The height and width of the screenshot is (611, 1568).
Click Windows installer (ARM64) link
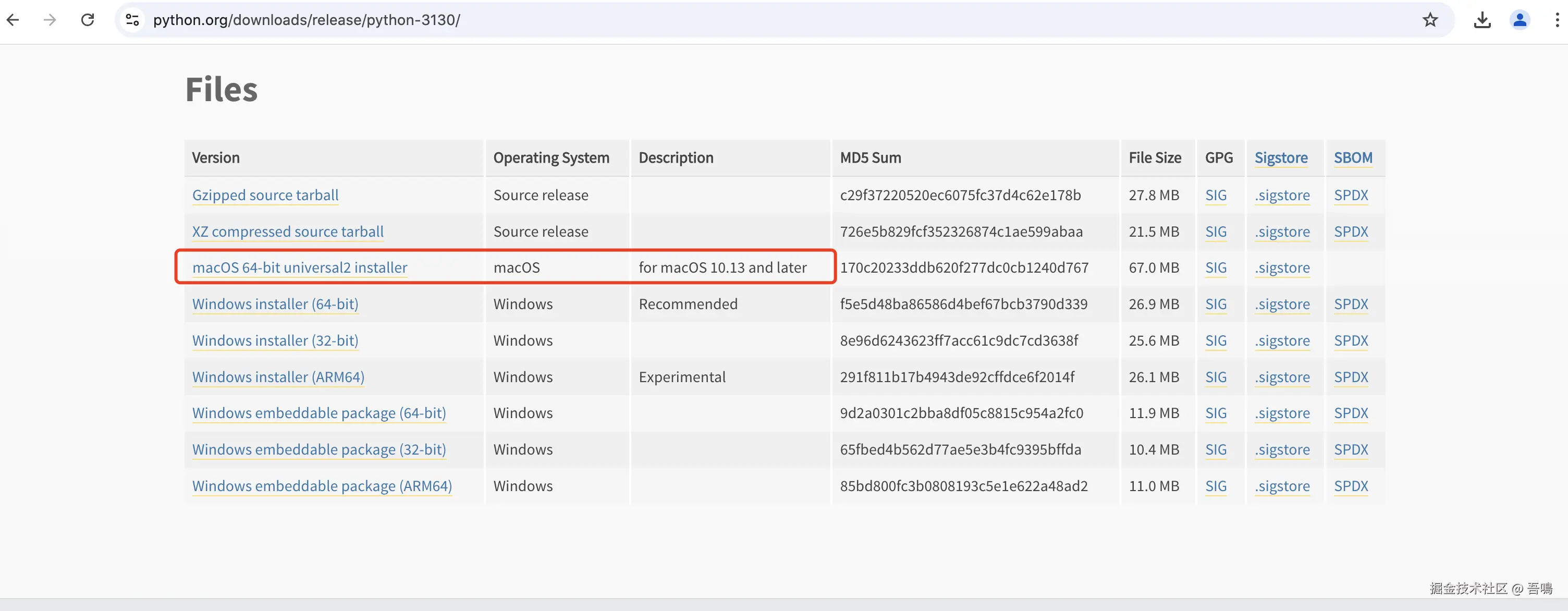coord(278,377)
